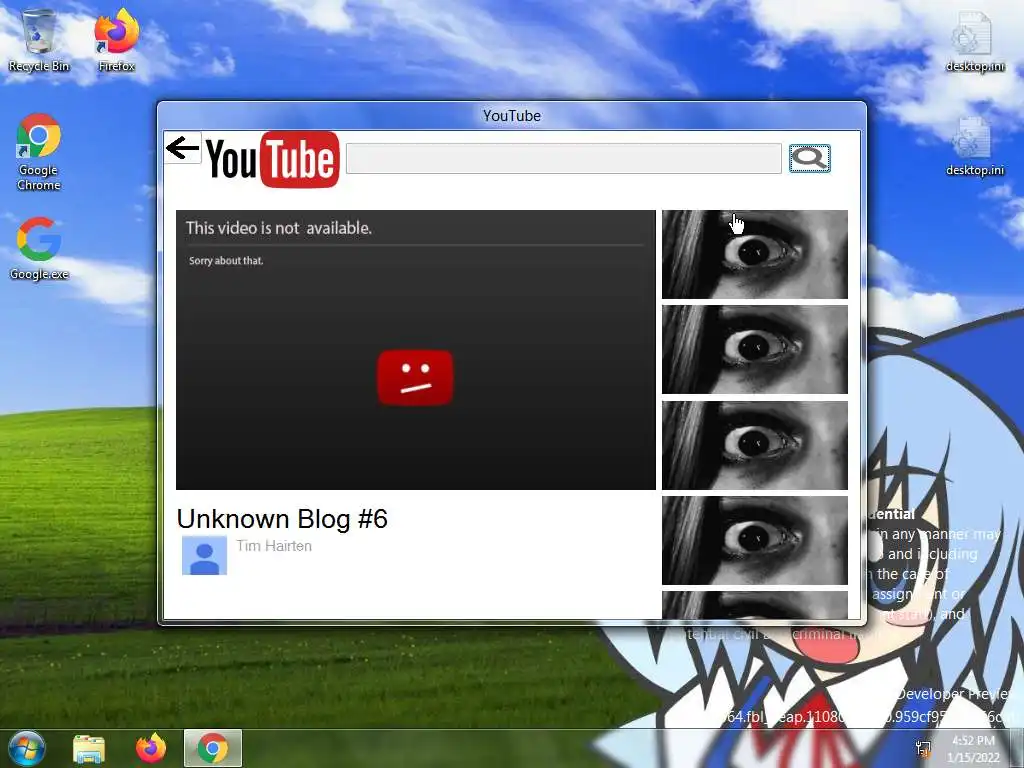Select the Firefox desktop shortcut

click(117, 41)
